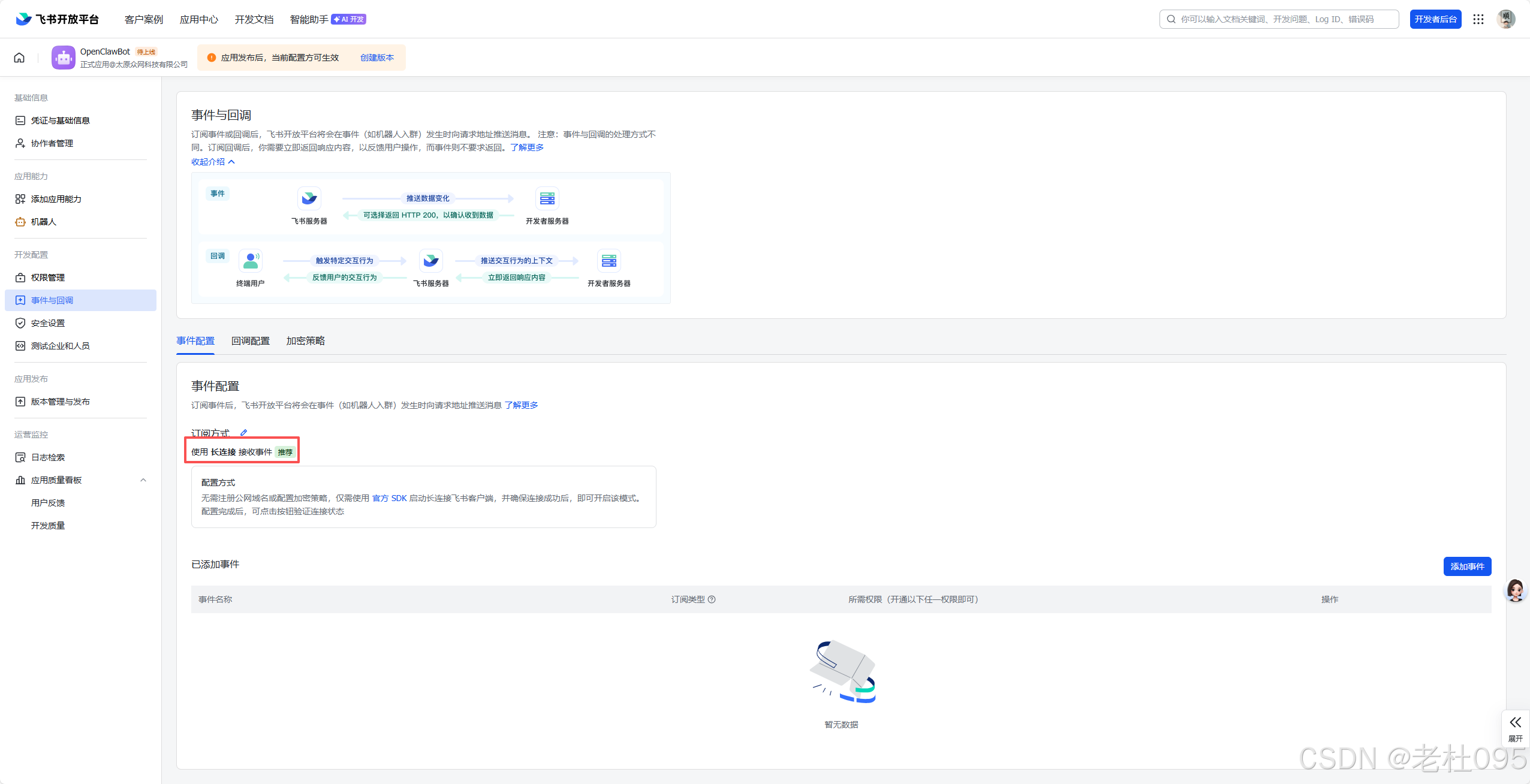Click the 订阅类型 help question icon
Screen dimensions: 1530x784
click(x=712, y=599)
